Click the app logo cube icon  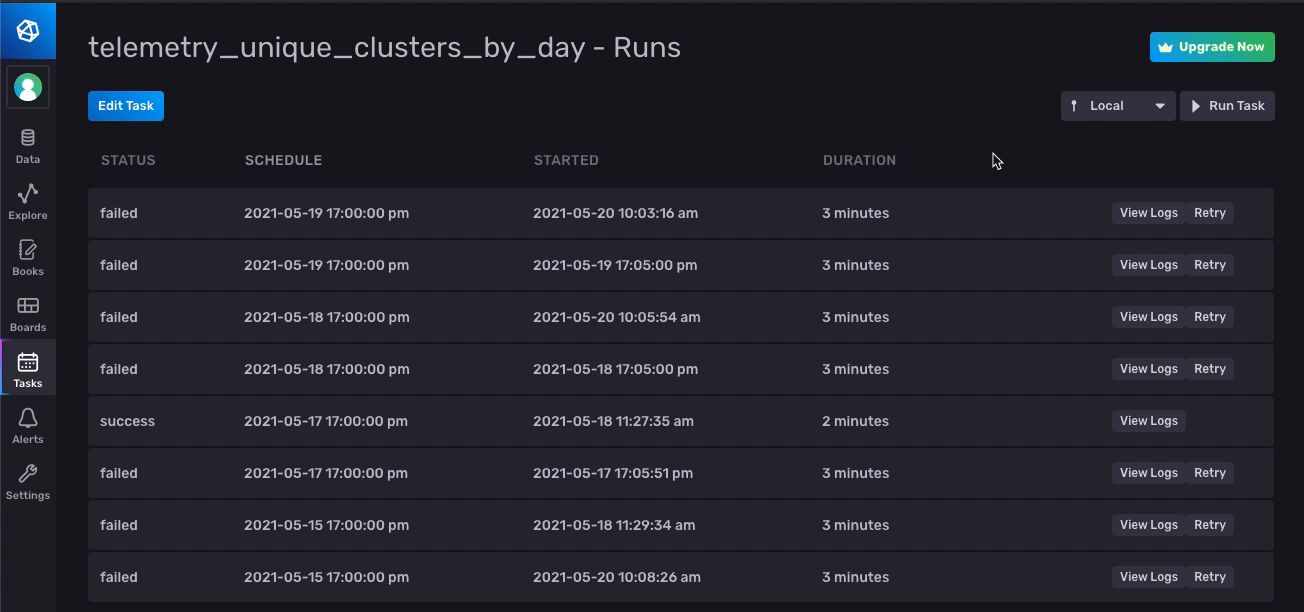(27, 30)
